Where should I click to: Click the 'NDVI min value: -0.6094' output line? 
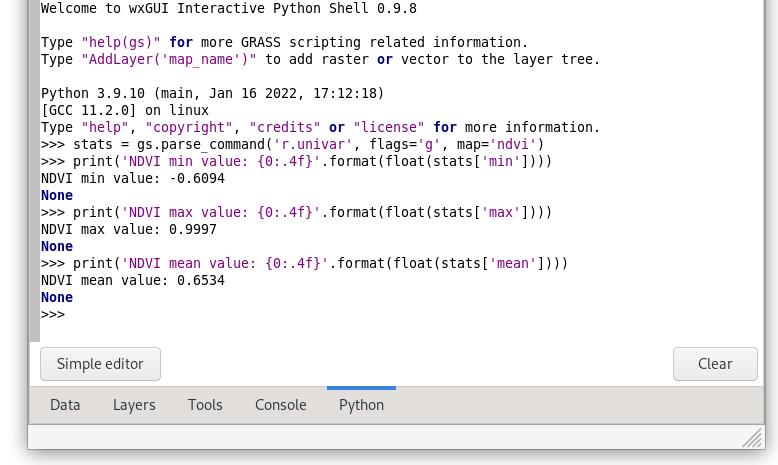(133, 178)
